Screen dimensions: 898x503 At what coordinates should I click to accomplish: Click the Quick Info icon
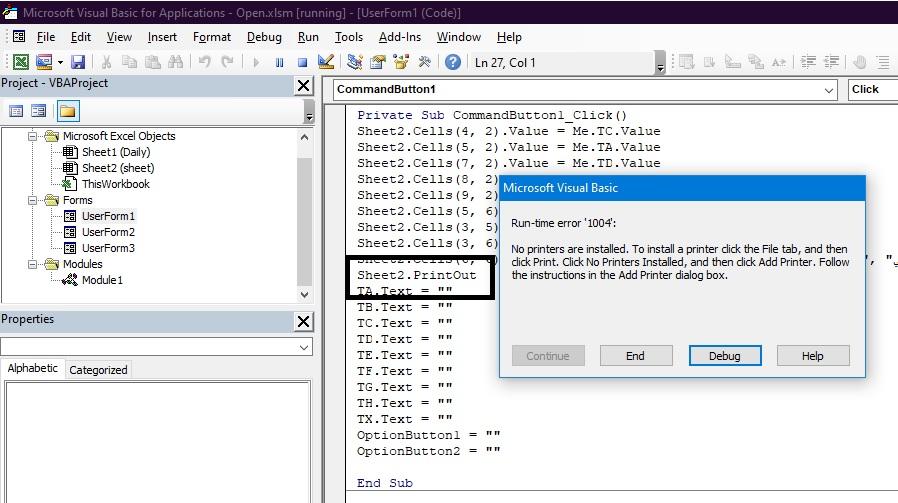pos(732,62)
